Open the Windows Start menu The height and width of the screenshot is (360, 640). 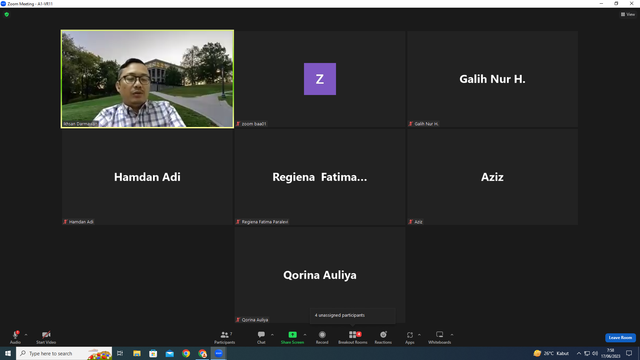[8, 353]
